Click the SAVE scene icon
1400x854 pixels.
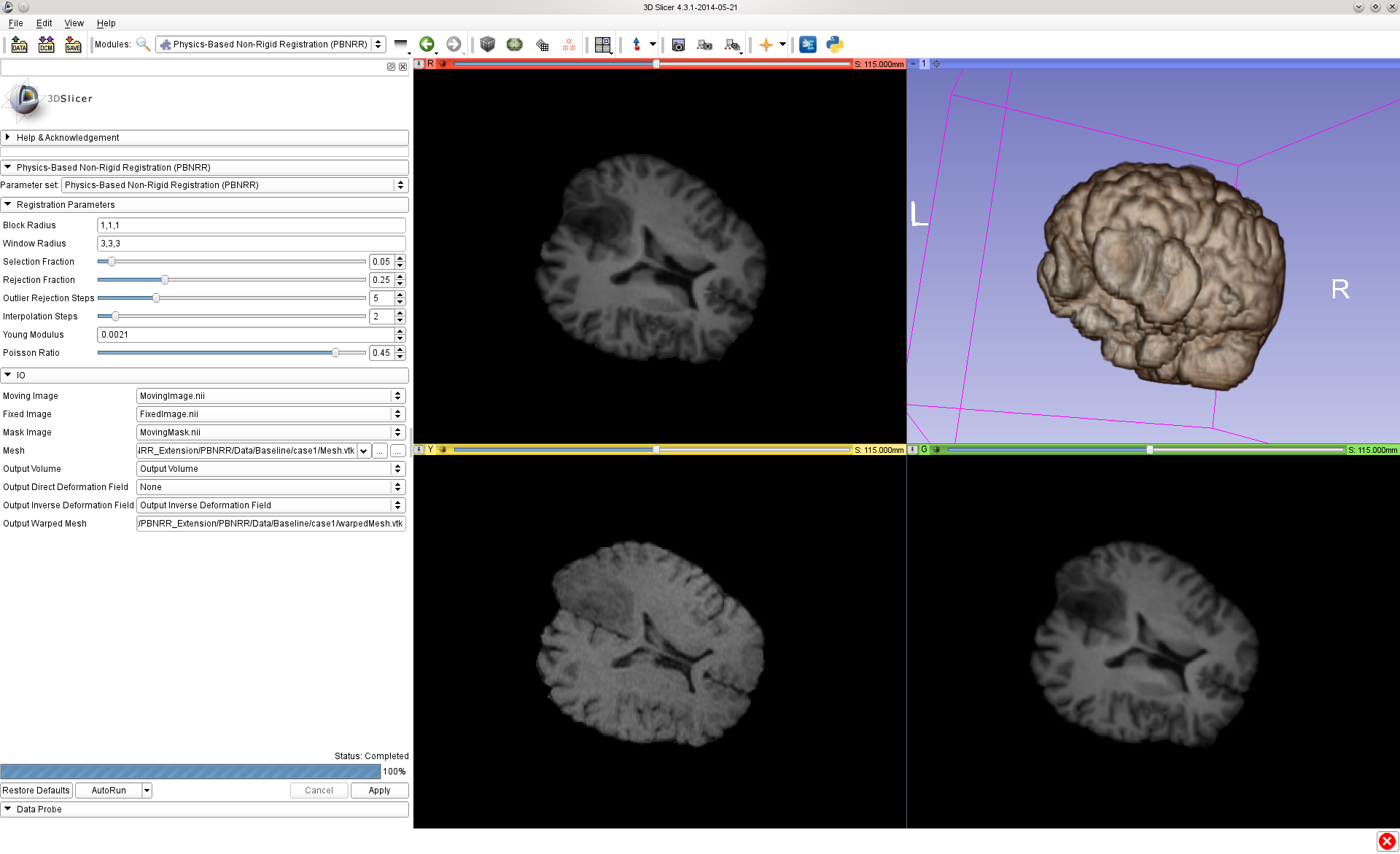(73, 44)
